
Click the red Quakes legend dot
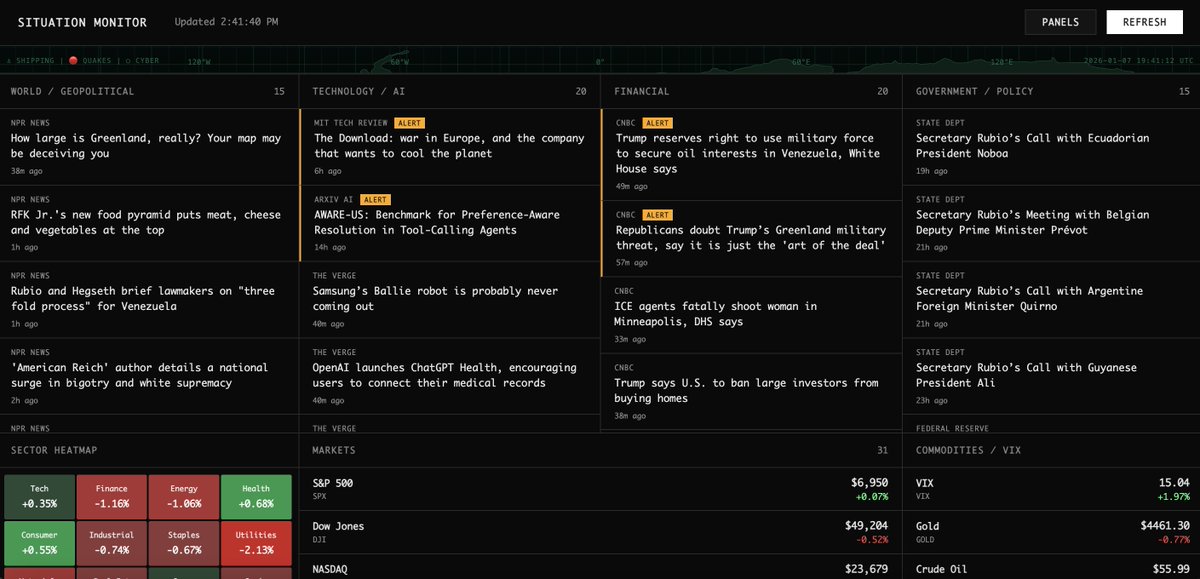pyautogui.click(x=73, y=61)
